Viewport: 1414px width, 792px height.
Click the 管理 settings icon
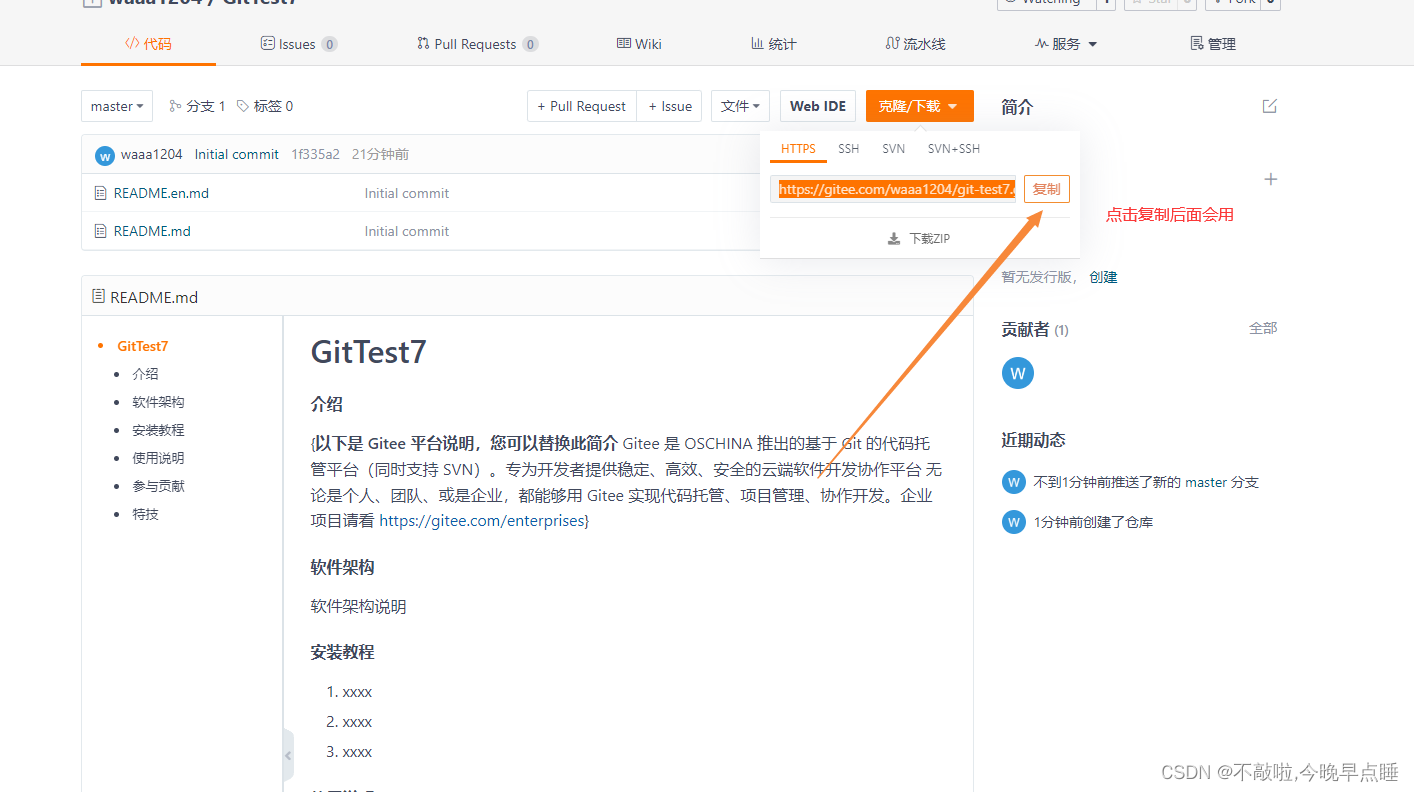click(x=1197, y=44)
